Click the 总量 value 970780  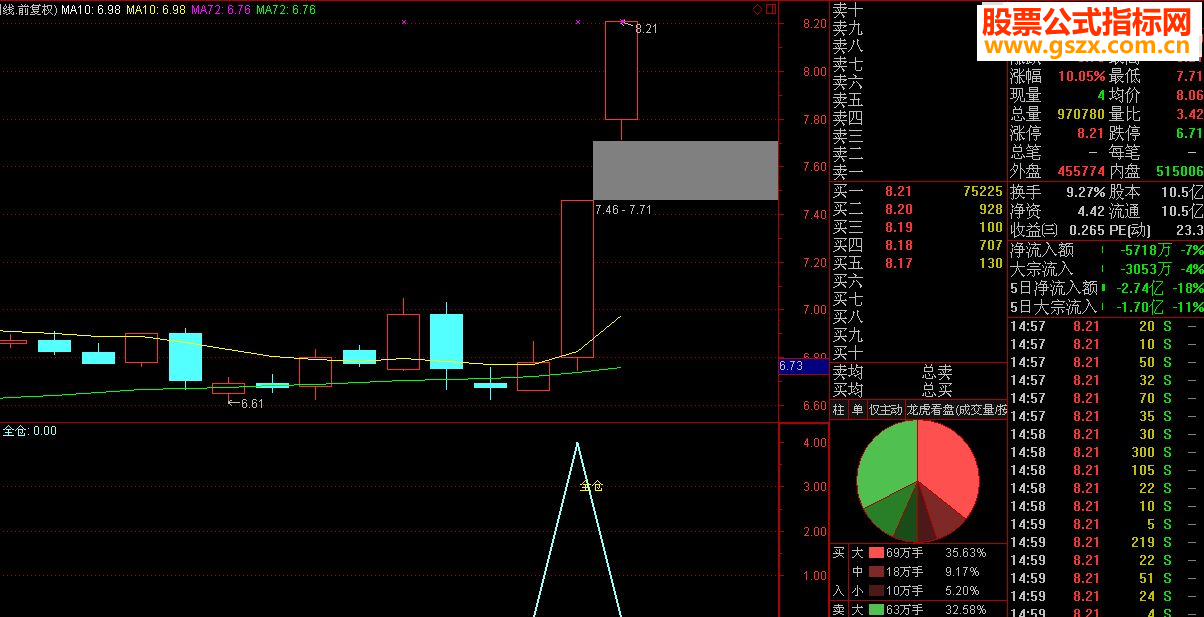(1080, 114)
